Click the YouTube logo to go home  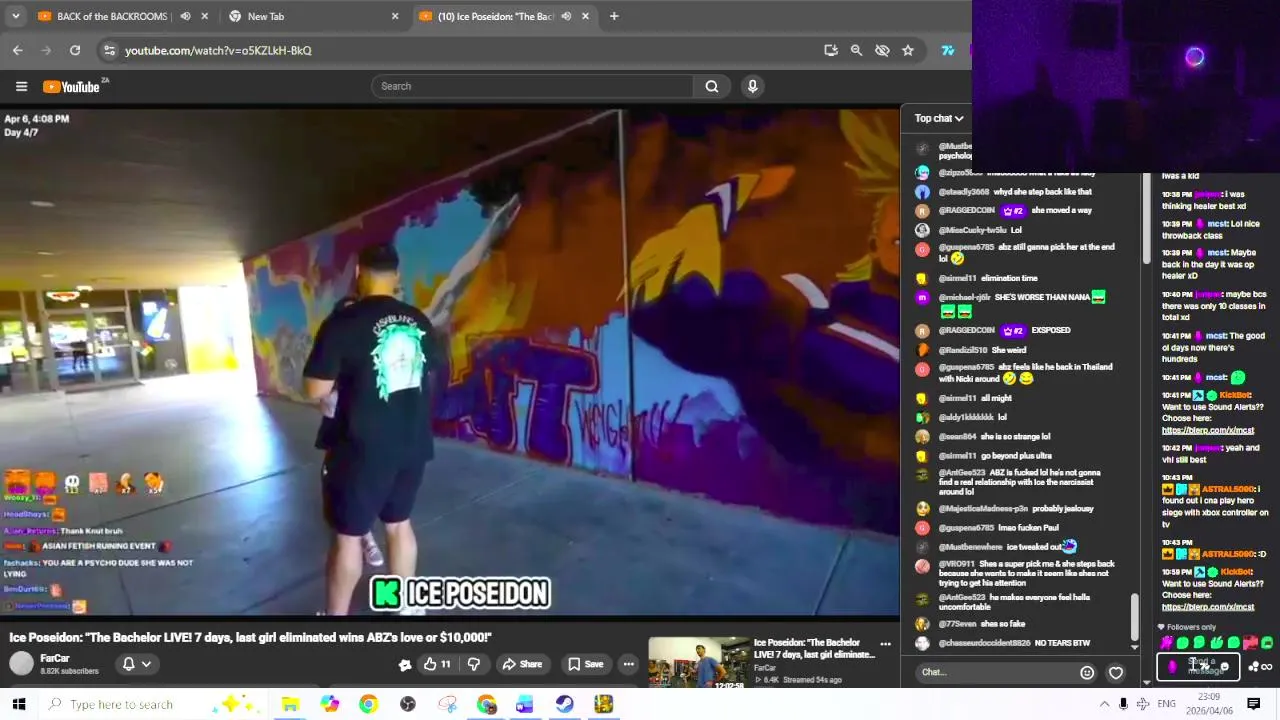[x=72, y=87]
